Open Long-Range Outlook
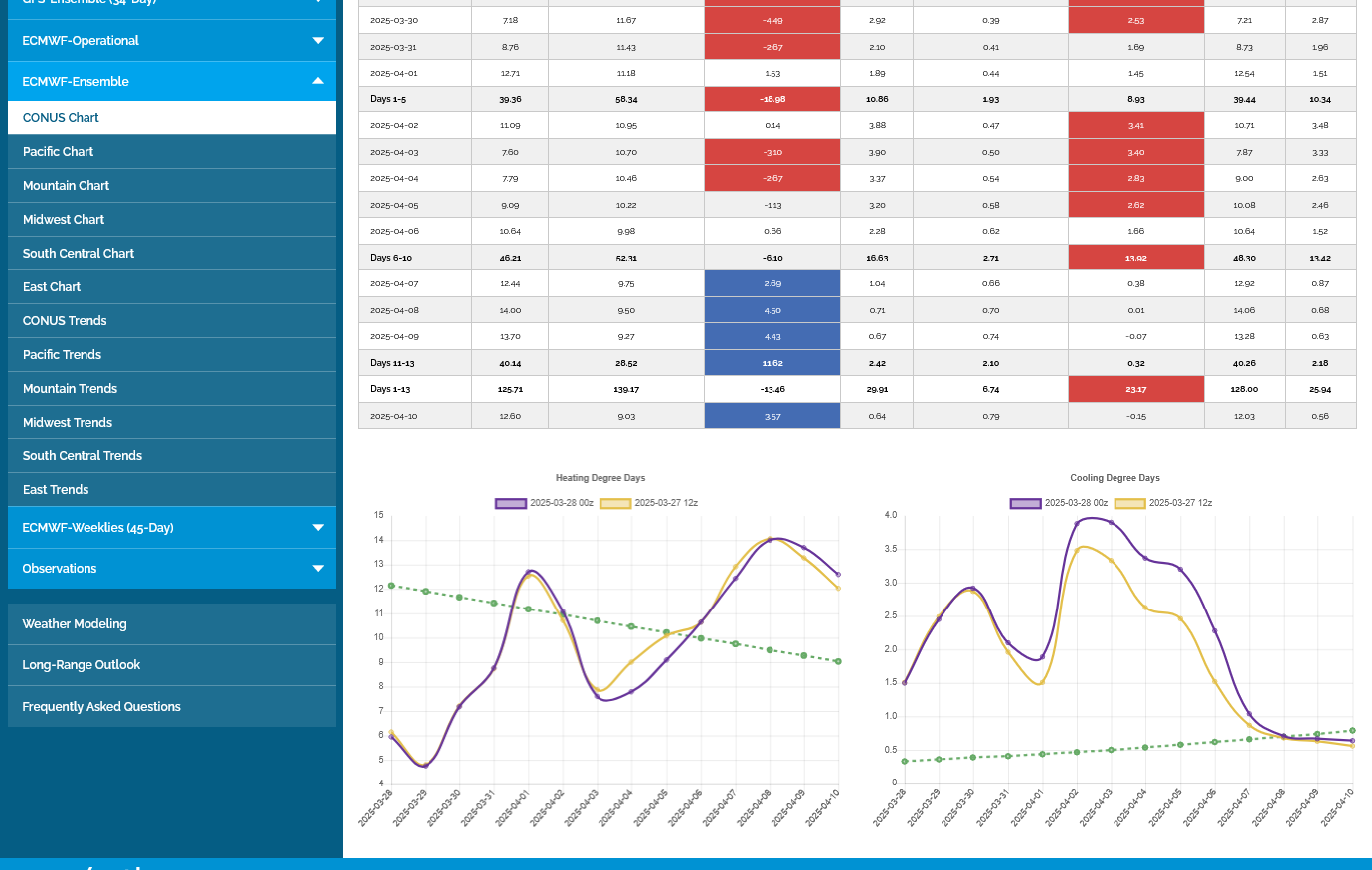The width and height of the screenshot is (1372, 870). pos(81,665)
